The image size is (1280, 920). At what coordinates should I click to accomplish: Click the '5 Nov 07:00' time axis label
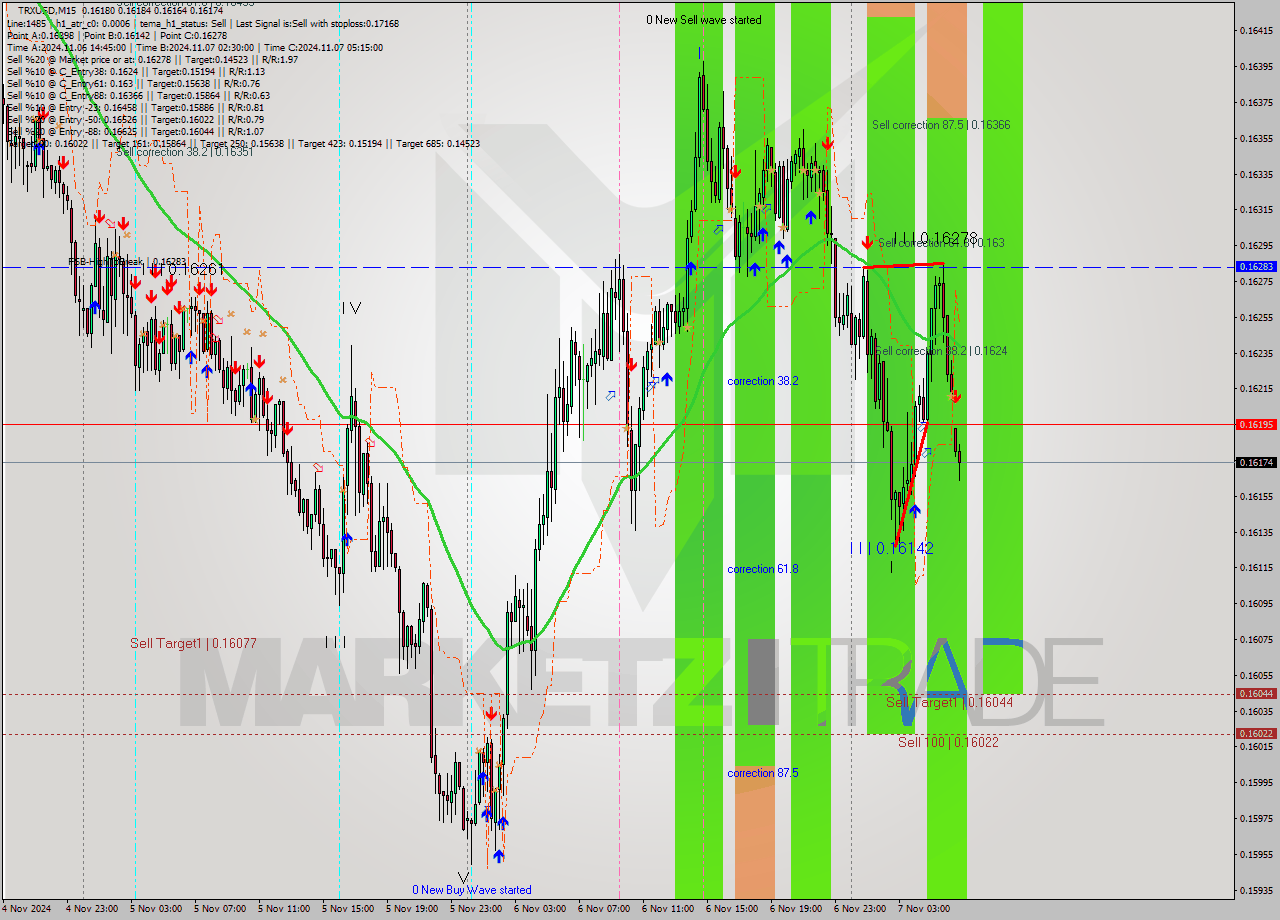221,909
